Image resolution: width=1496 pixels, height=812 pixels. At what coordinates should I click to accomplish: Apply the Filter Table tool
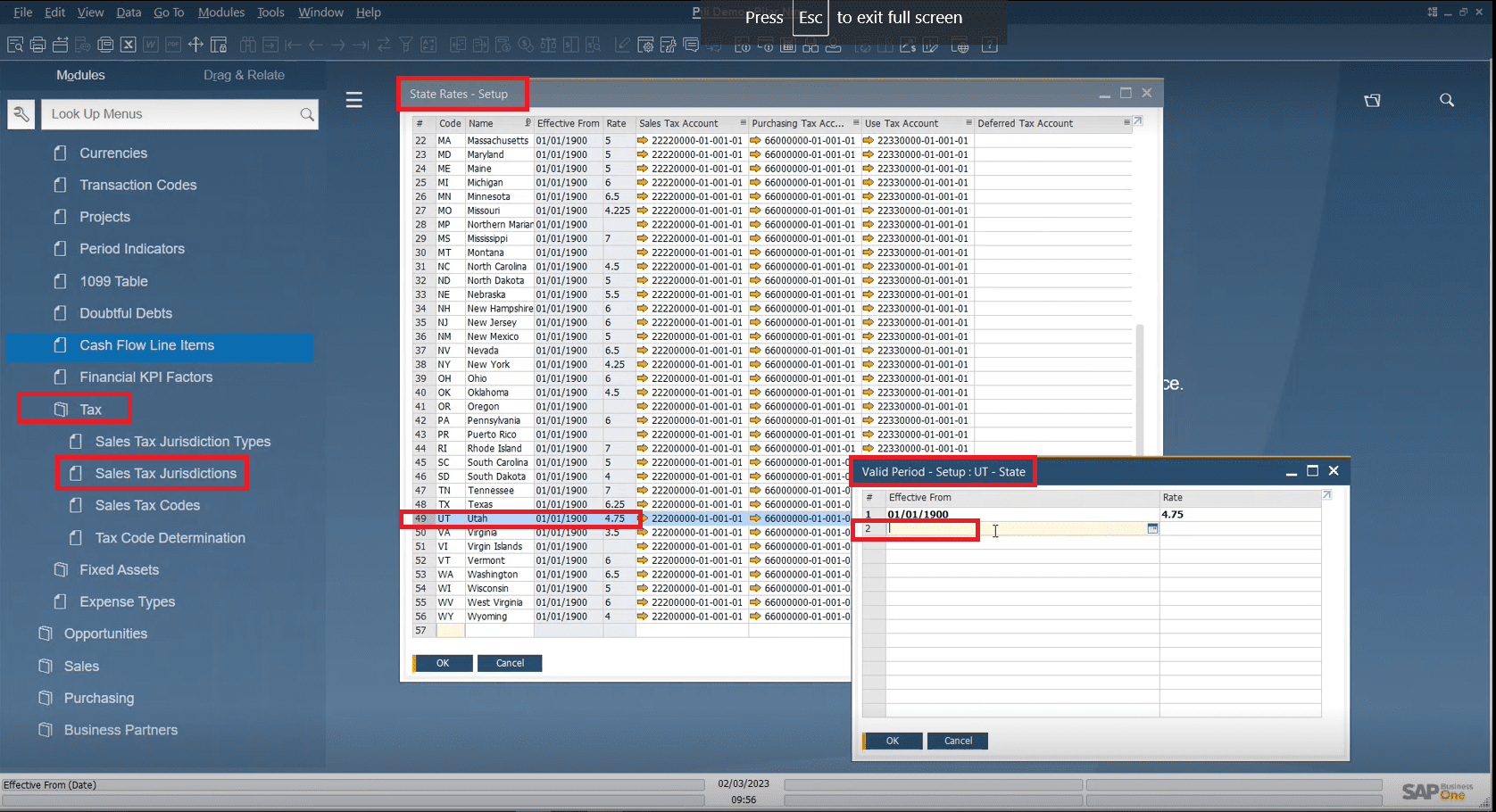[406, 45]
